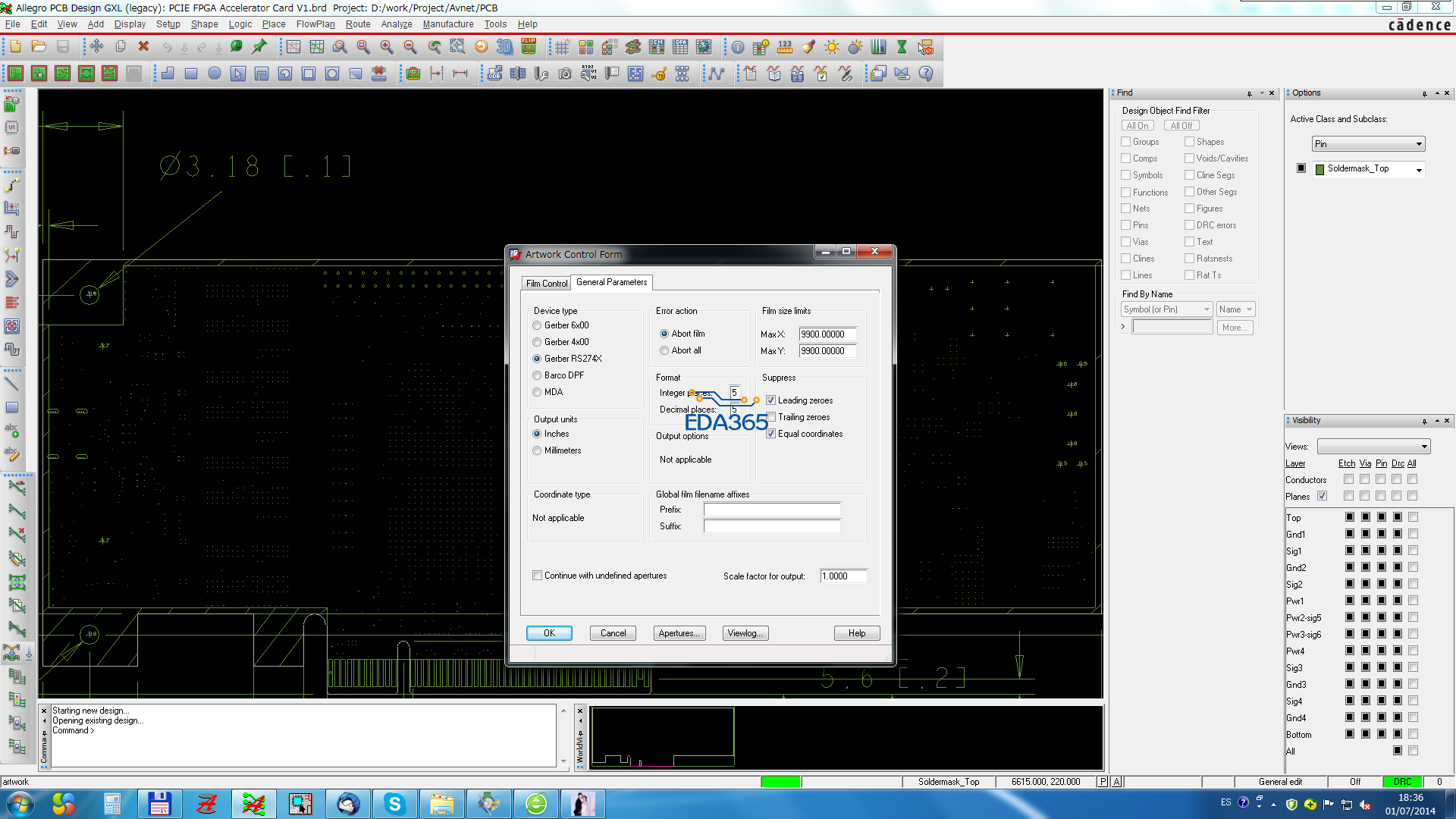The width and height of the screenshot is (1456, 819).
Task: Click the Soldermask_Top green color swatch
Action: coord(1319,169)
